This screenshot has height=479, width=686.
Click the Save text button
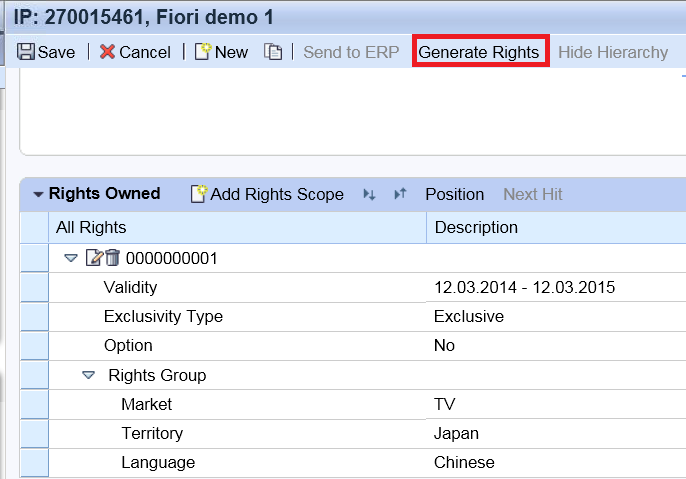click(x=56, y=52)
